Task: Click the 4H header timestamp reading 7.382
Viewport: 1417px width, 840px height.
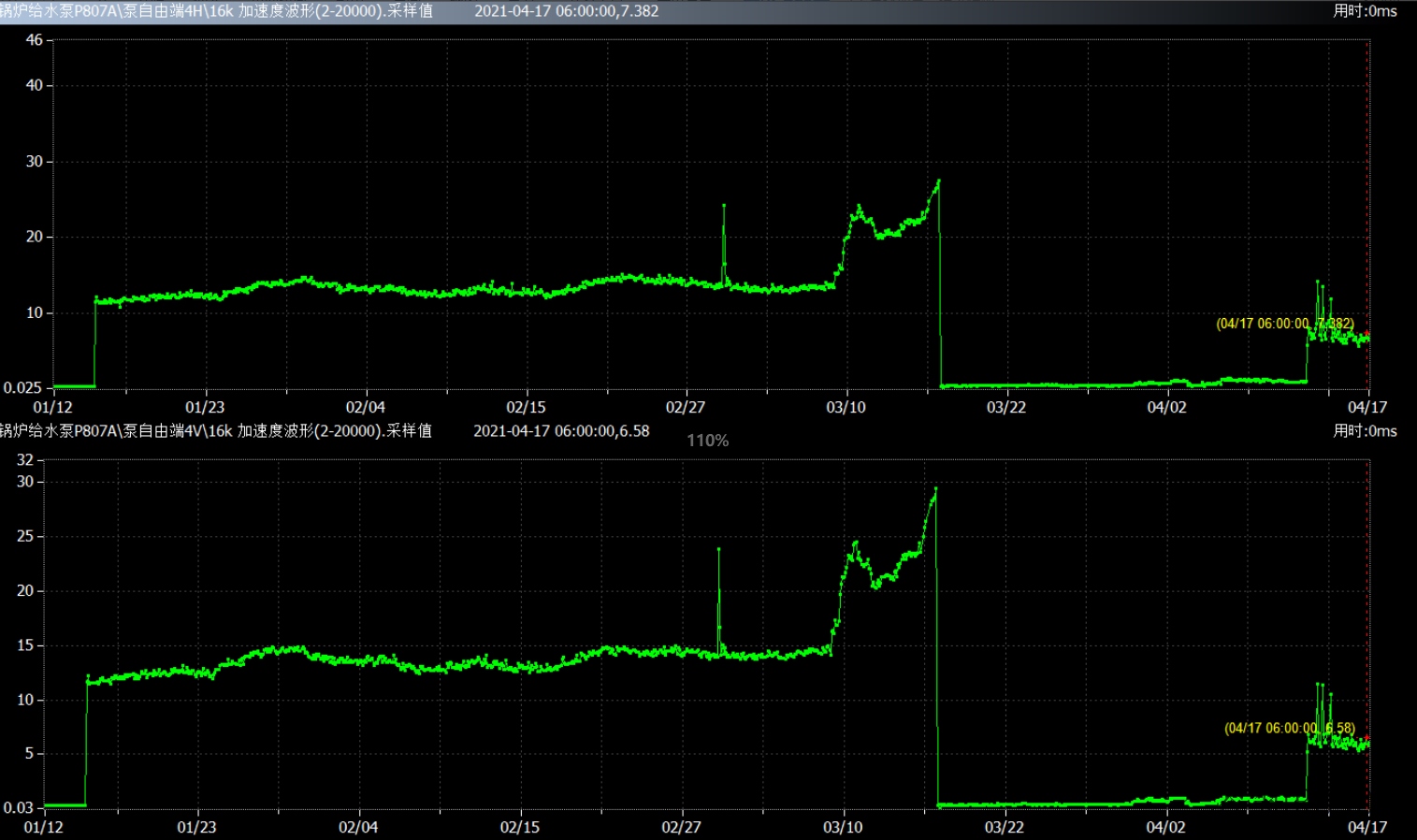Action: [x=566, y=11]
